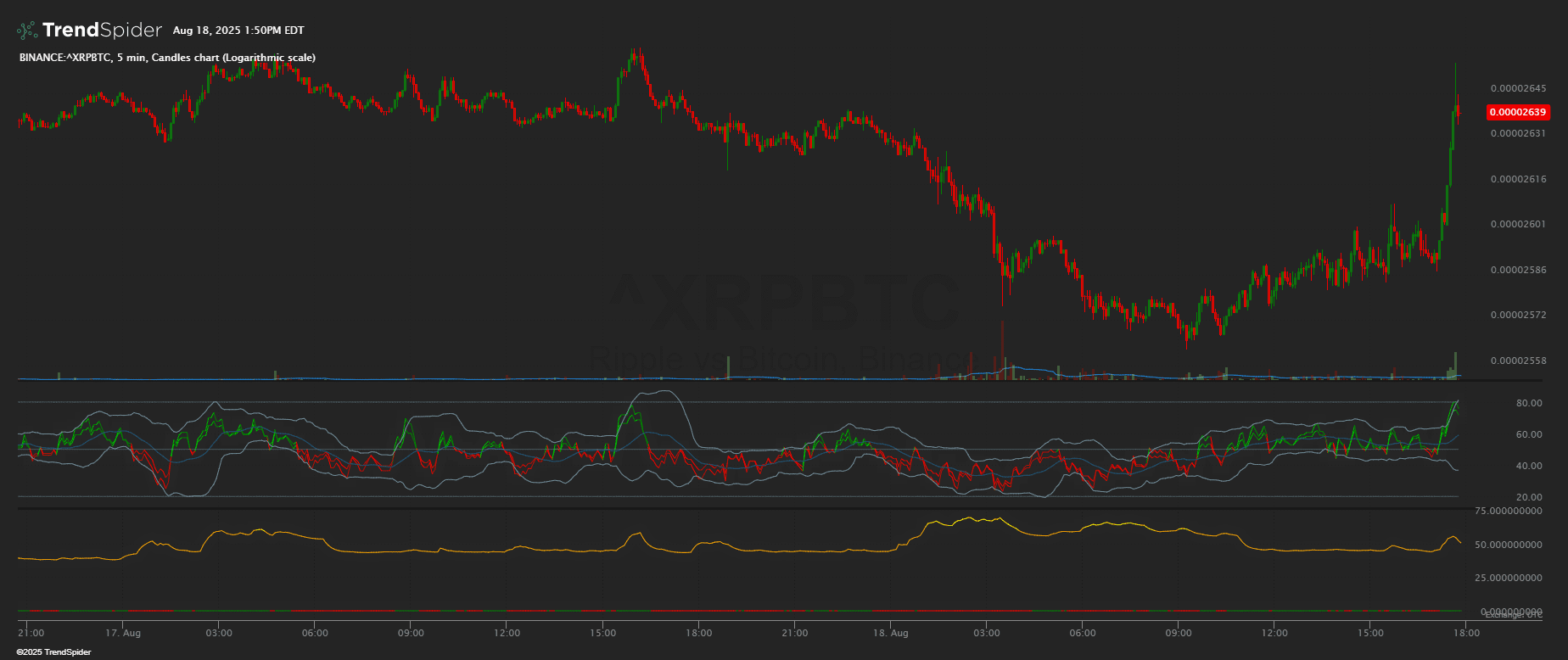Click the 0.00002572 price axis label

click(1518, 315)
